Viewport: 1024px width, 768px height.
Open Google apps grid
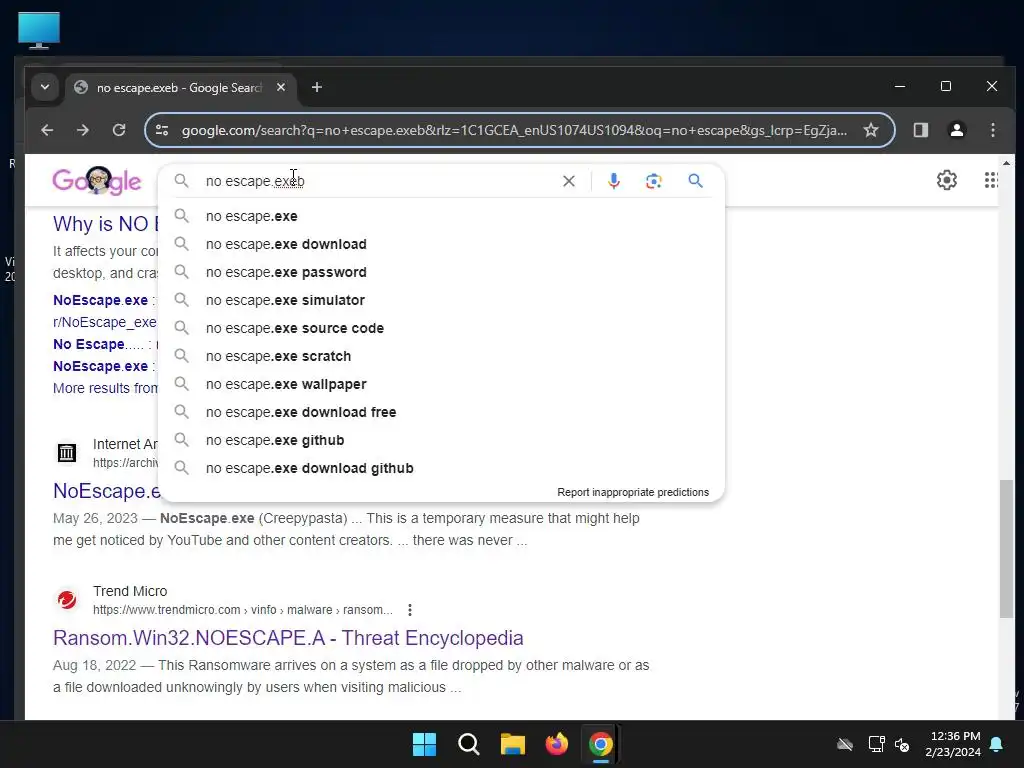(990, 180)
